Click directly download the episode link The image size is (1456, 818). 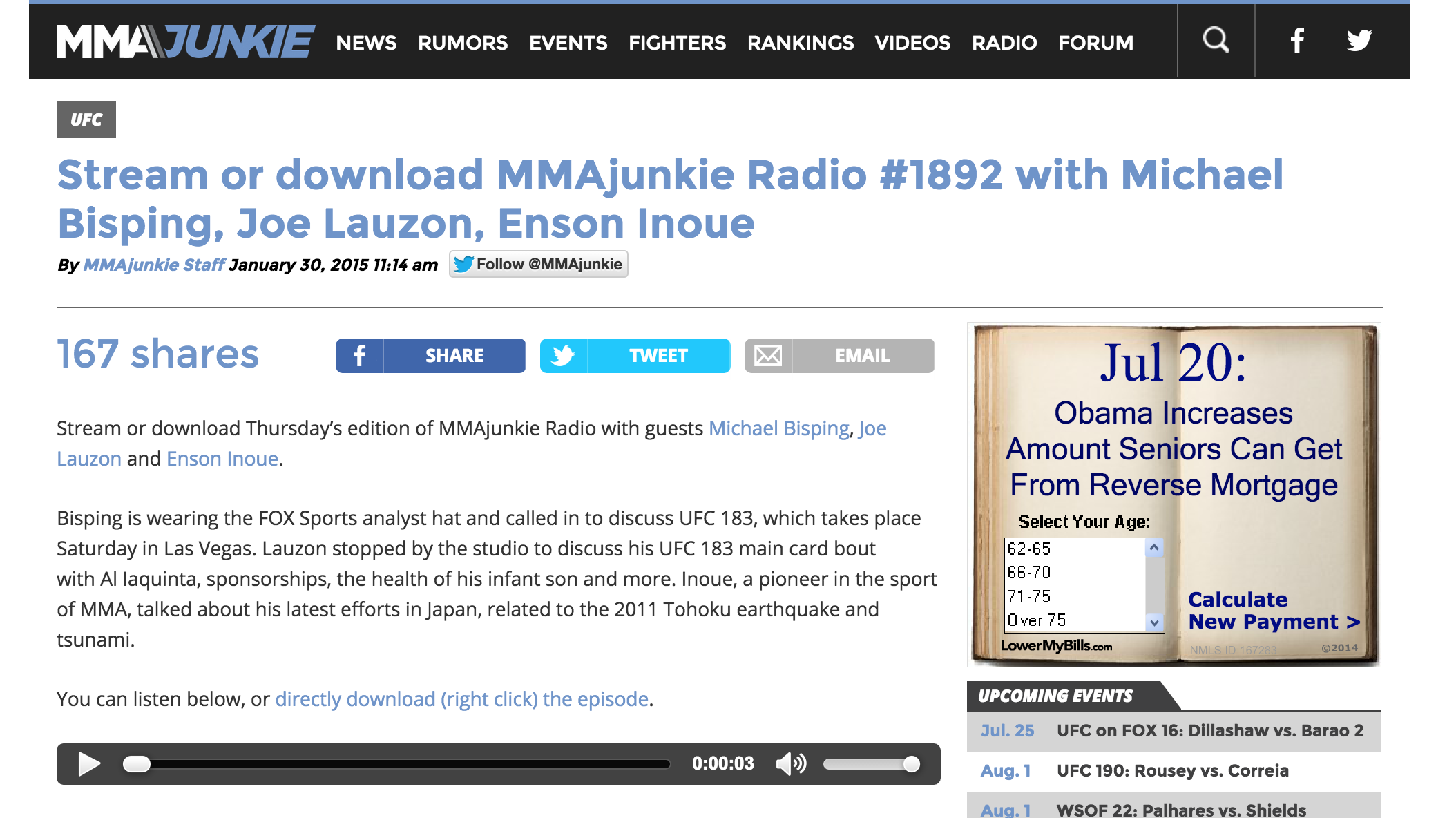pos(461,699)
